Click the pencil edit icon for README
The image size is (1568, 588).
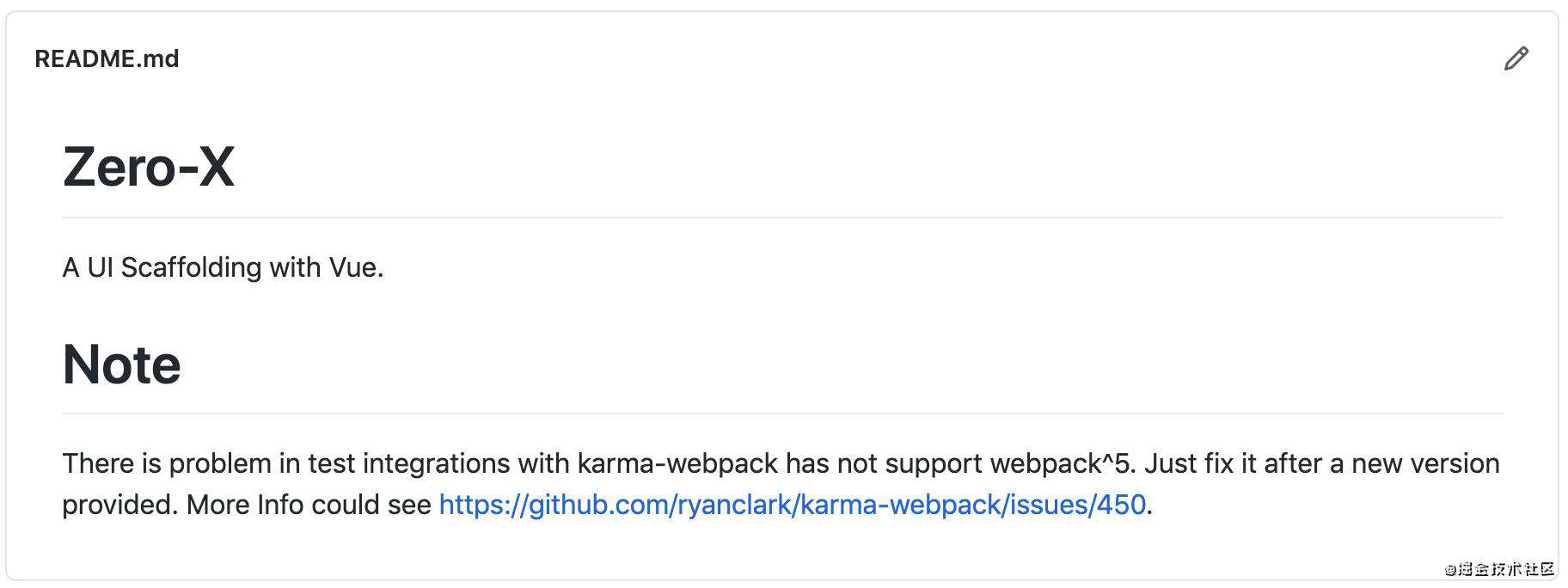[1516, 58]
